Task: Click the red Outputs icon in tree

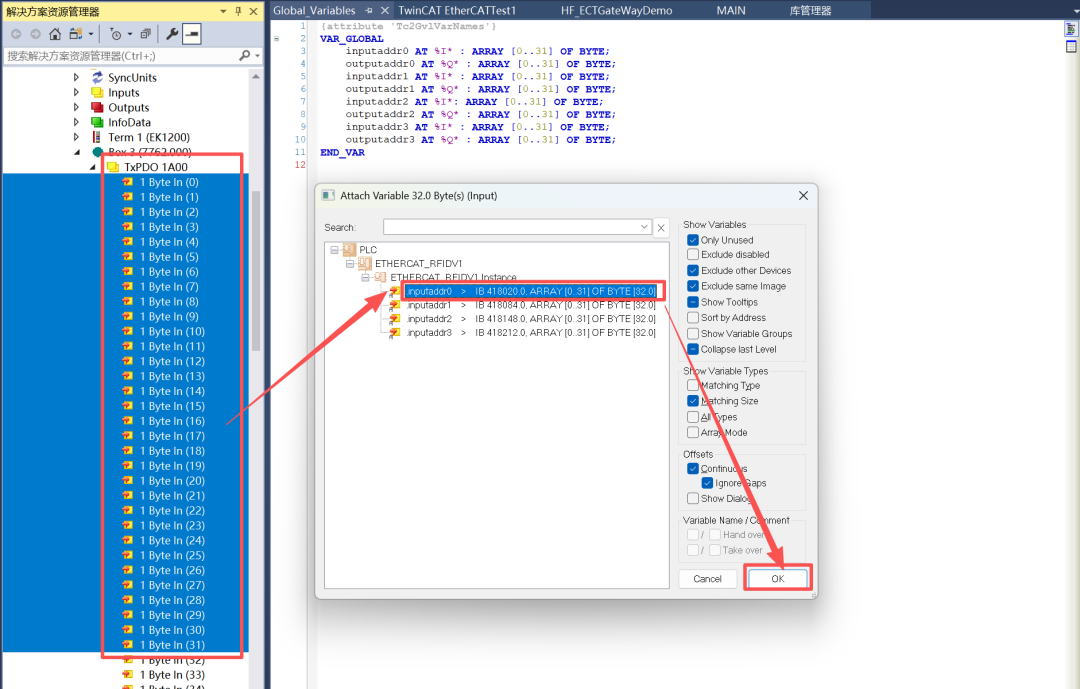Action: [x=97, y=108]
